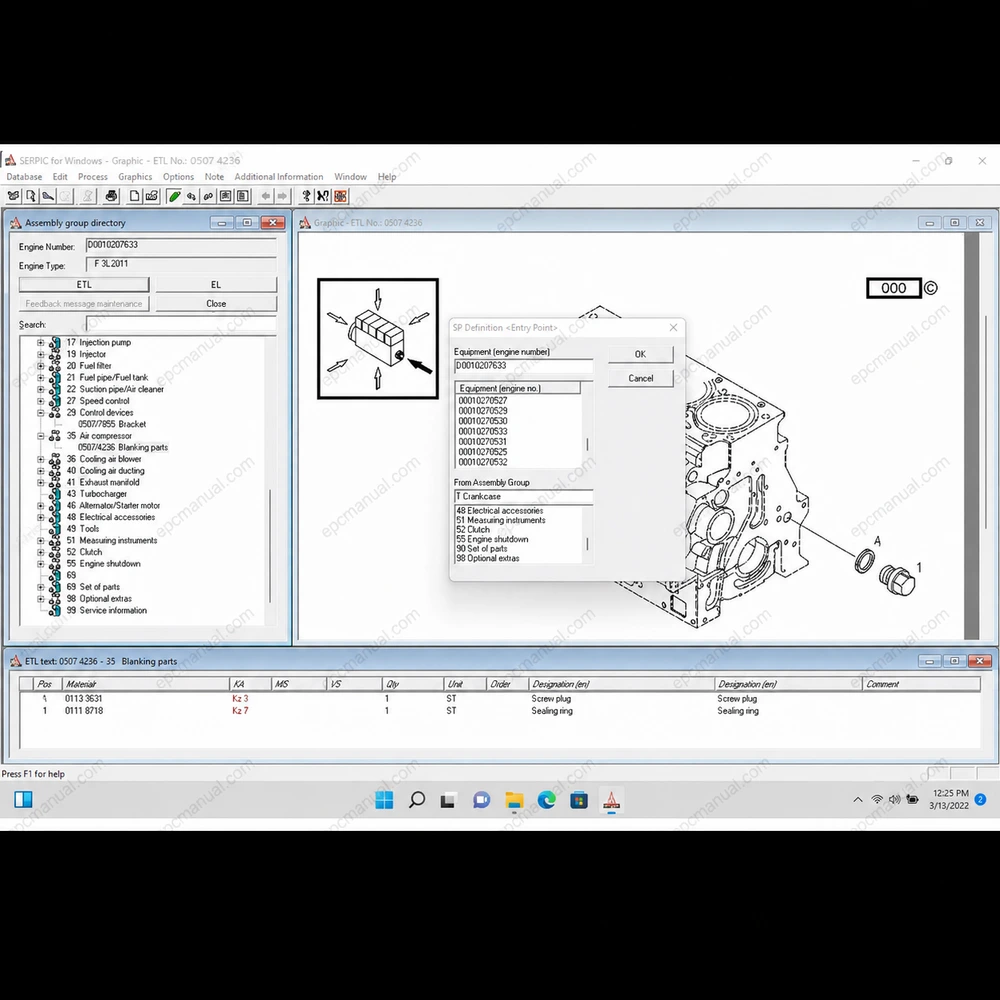Open the Process menu
The image size is (1000, 1000).
92,177
